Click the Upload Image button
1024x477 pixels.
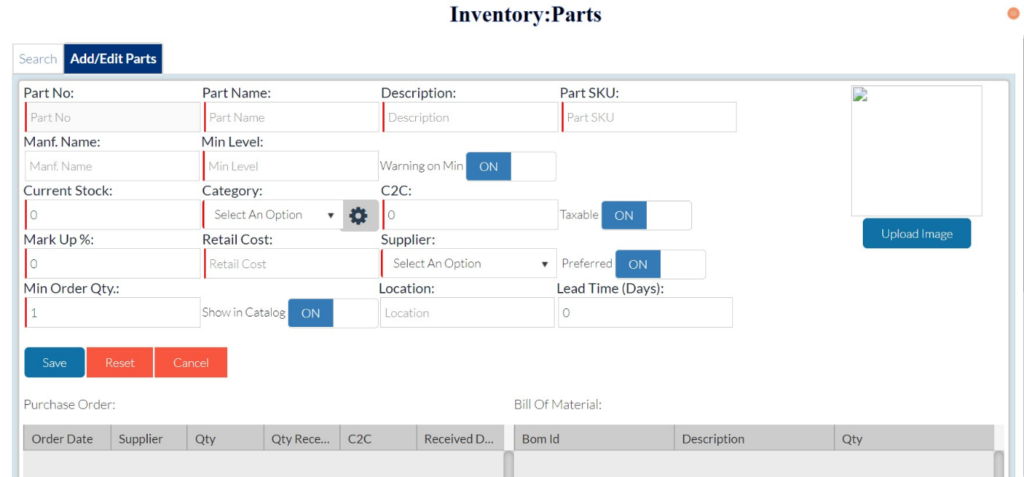point(916,234)
